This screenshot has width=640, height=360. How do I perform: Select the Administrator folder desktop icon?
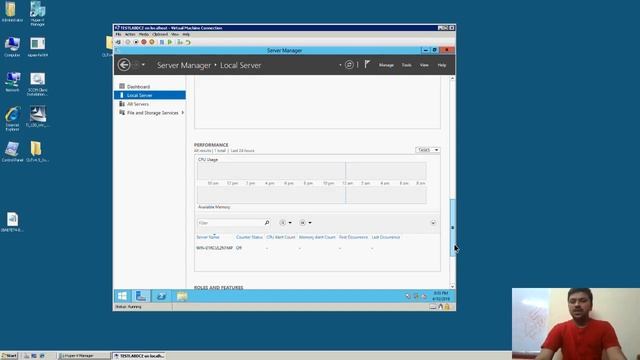[12, 12]
